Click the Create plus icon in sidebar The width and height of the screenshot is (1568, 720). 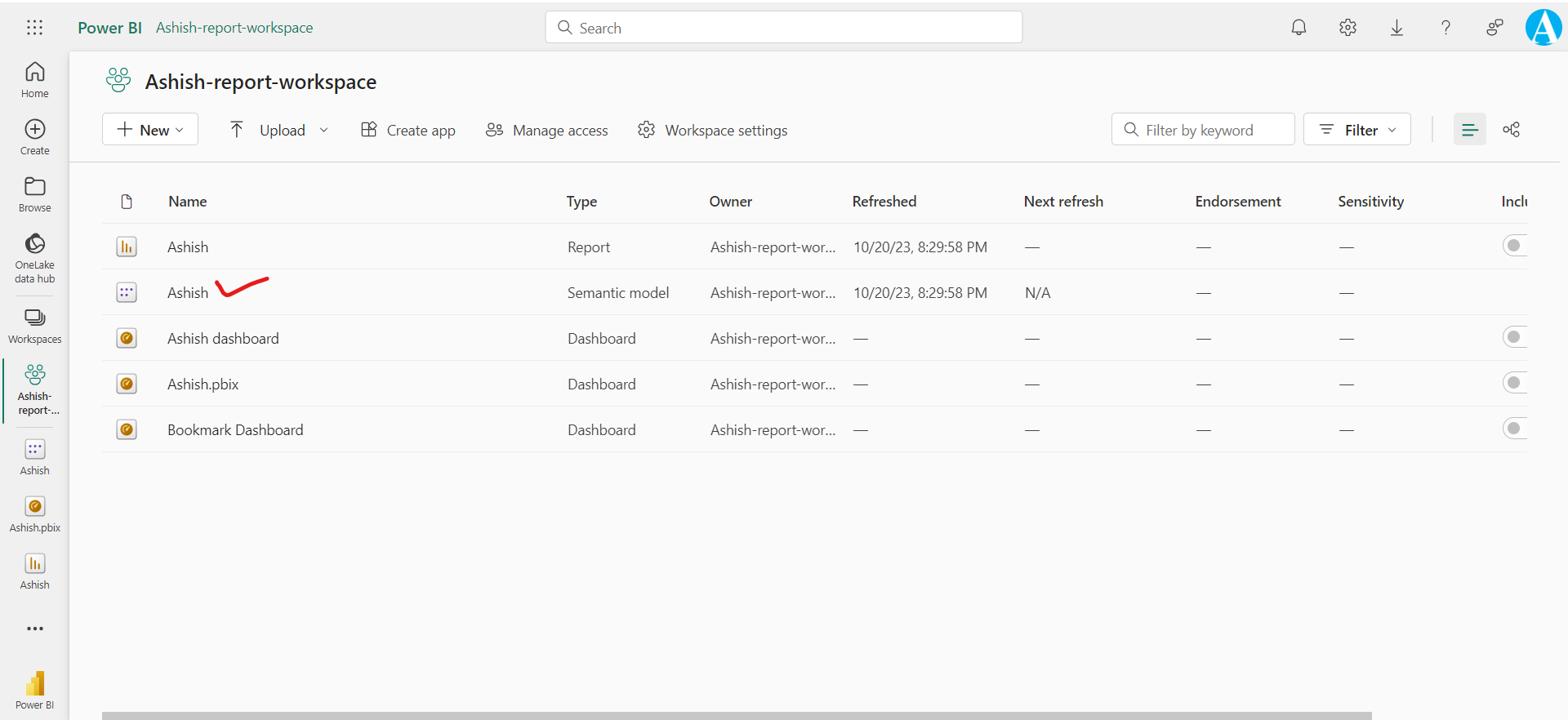(34, 136)
